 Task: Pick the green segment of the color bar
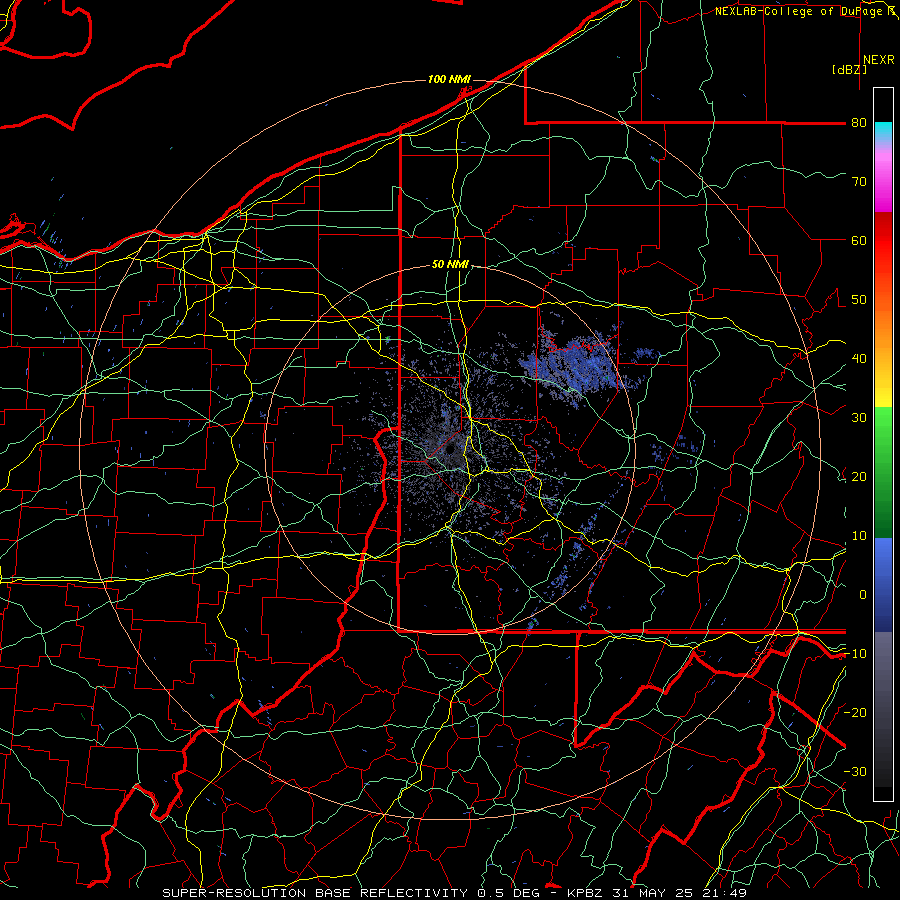883,471
